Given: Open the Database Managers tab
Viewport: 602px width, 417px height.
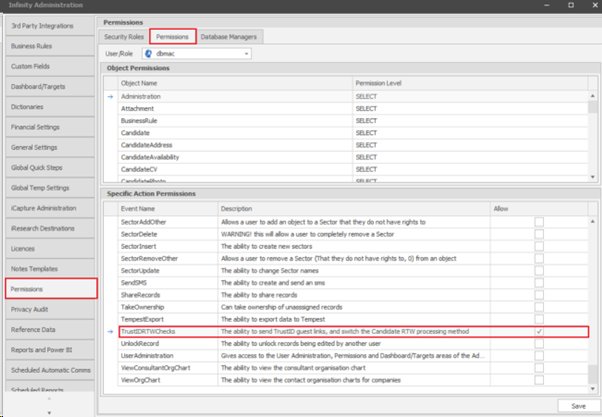Looking at the screenshot, I should point(228,36).
